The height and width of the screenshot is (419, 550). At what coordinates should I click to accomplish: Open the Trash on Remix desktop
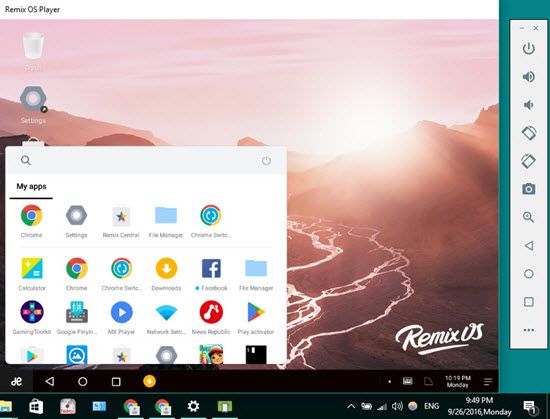pyautogui.click(x=33, y=51)
